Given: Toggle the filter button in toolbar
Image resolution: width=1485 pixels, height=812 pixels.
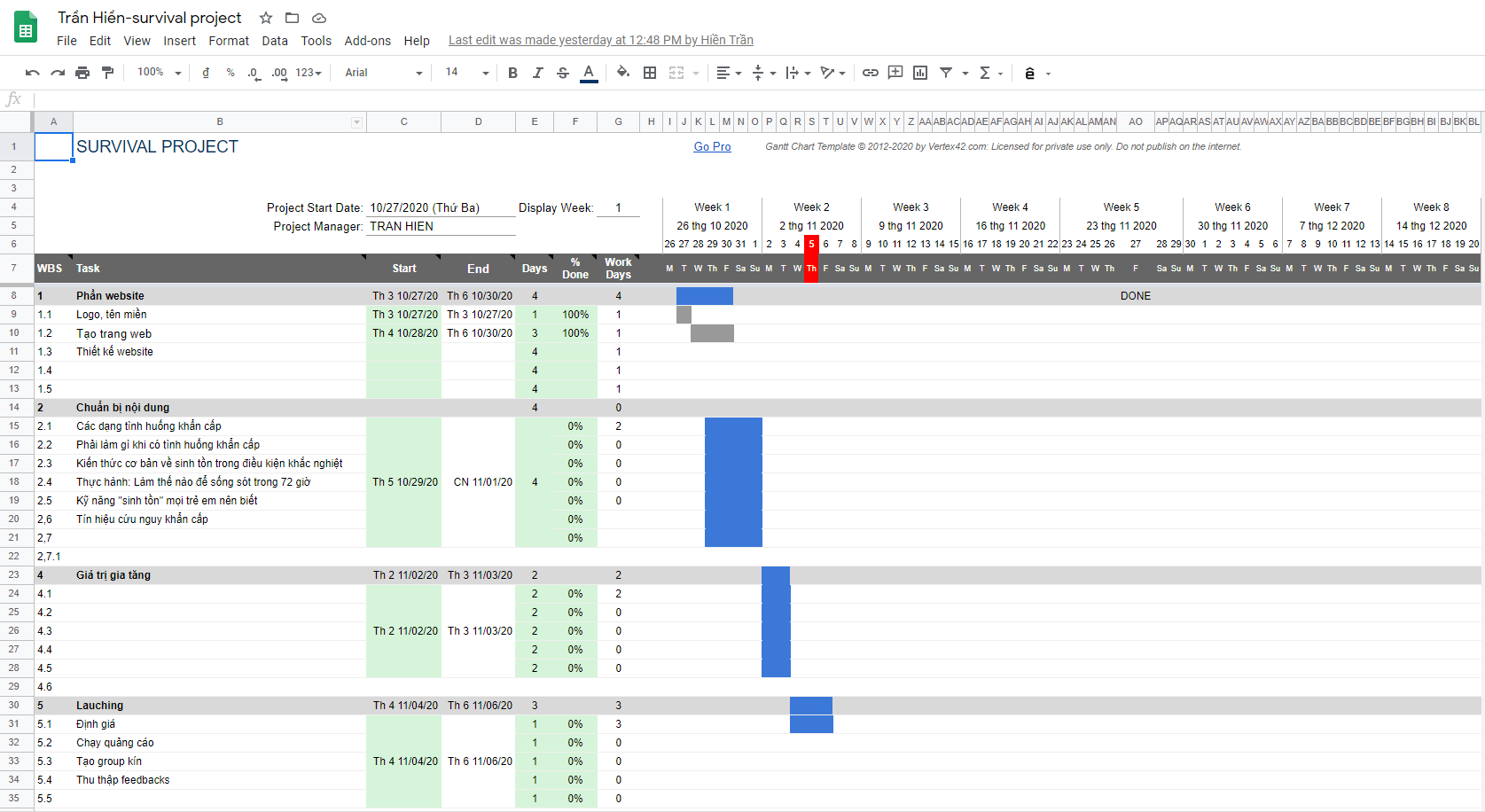Looking at the screenshot, I should (x=946, y=73).
